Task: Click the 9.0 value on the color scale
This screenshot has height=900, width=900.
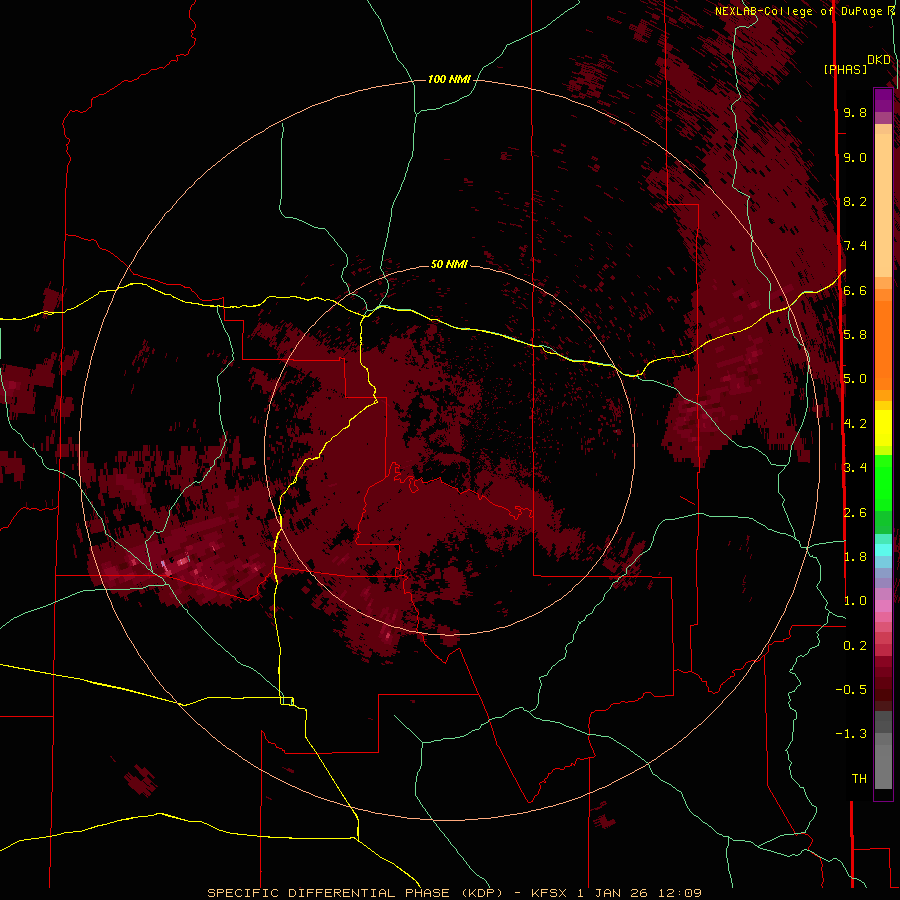Action: tap(855, 157)
